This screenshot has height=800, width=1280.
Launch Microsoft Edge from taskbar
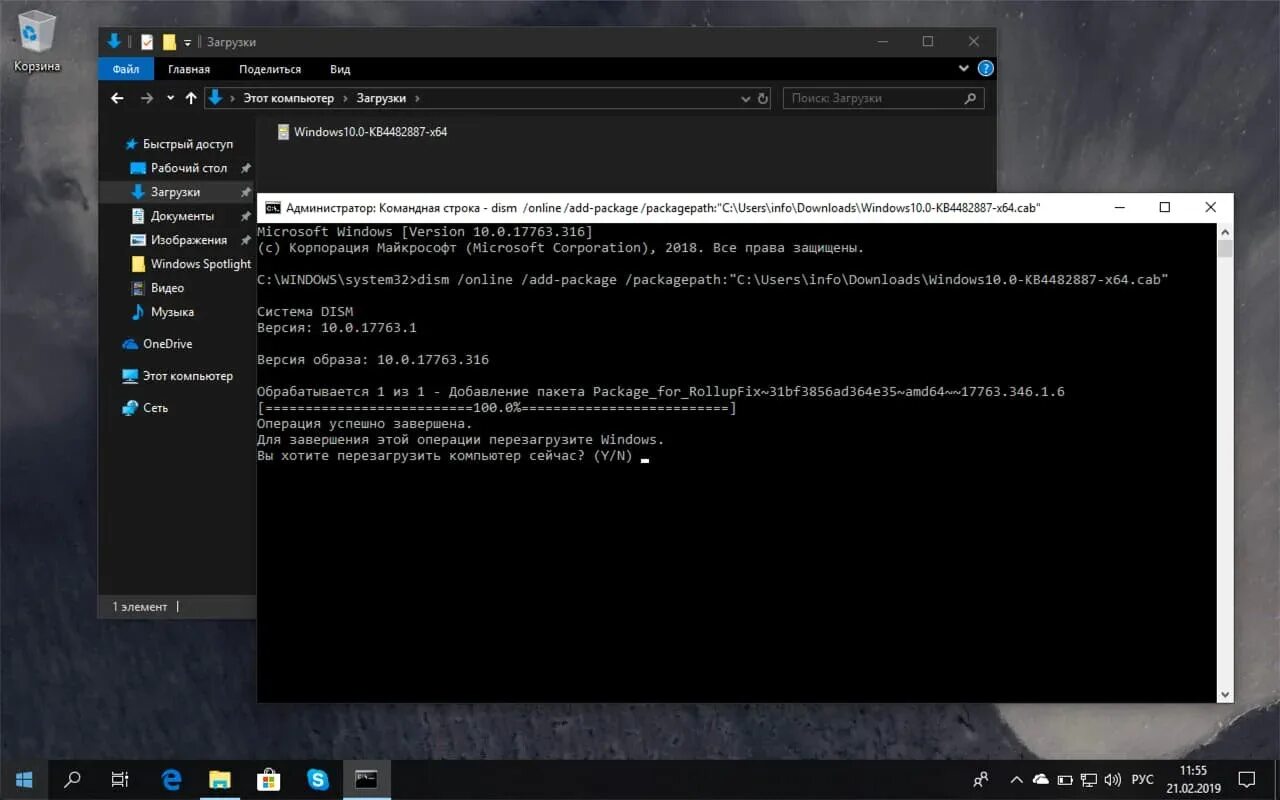point(171,780)
